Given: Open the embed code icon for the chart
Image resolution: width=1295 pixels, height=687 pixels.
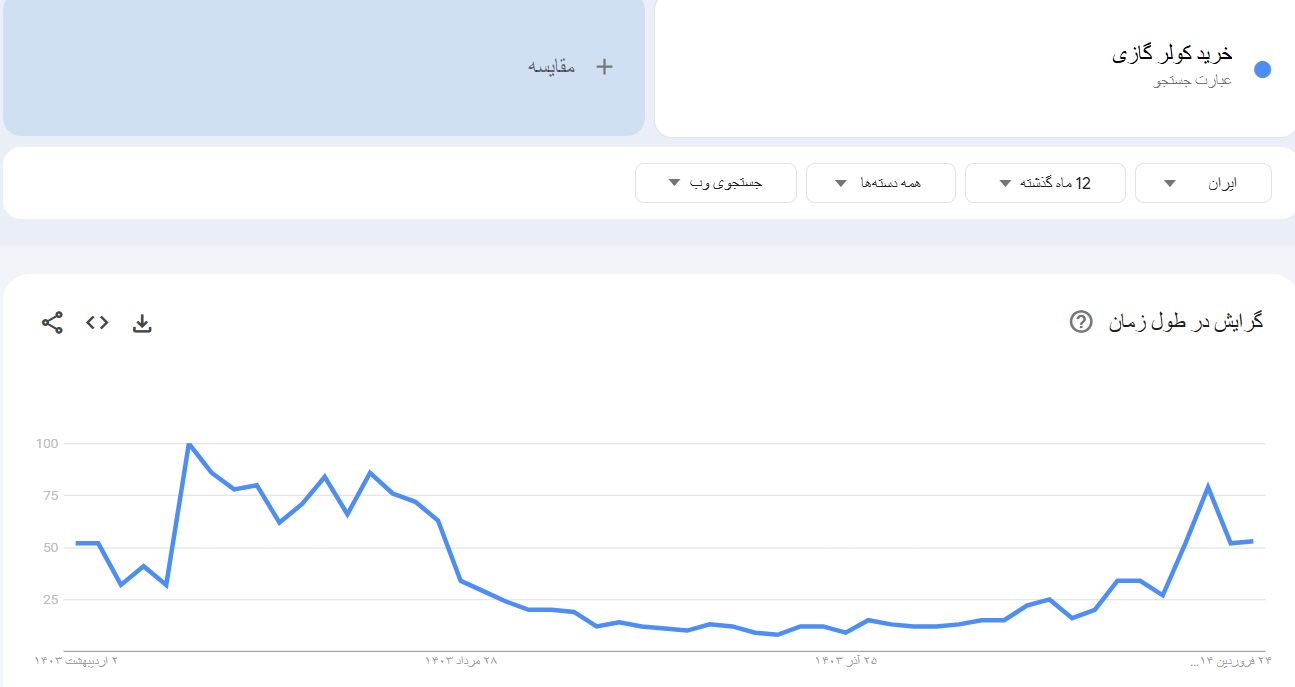Looking at the screenshot, I should (x=96, y=323).
